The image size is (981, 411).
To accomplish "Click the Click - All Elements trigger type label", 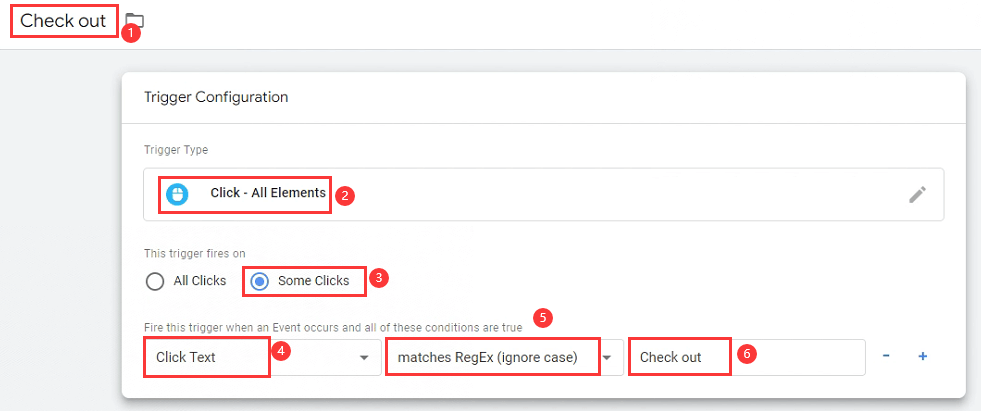I will pyautogui.click(x=268, y=193).
